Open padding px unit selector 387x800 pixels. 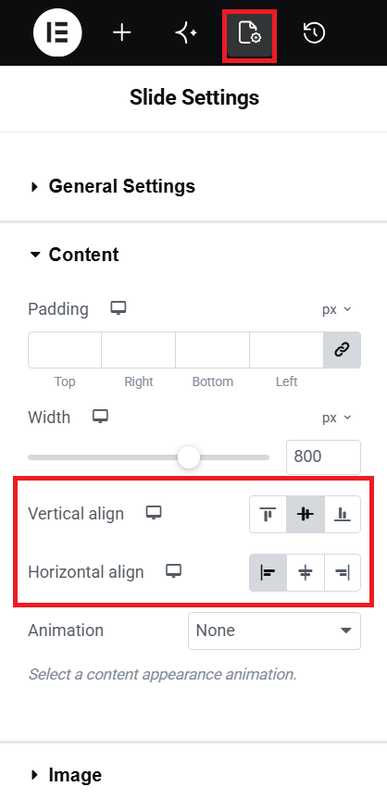click(337, 309)
